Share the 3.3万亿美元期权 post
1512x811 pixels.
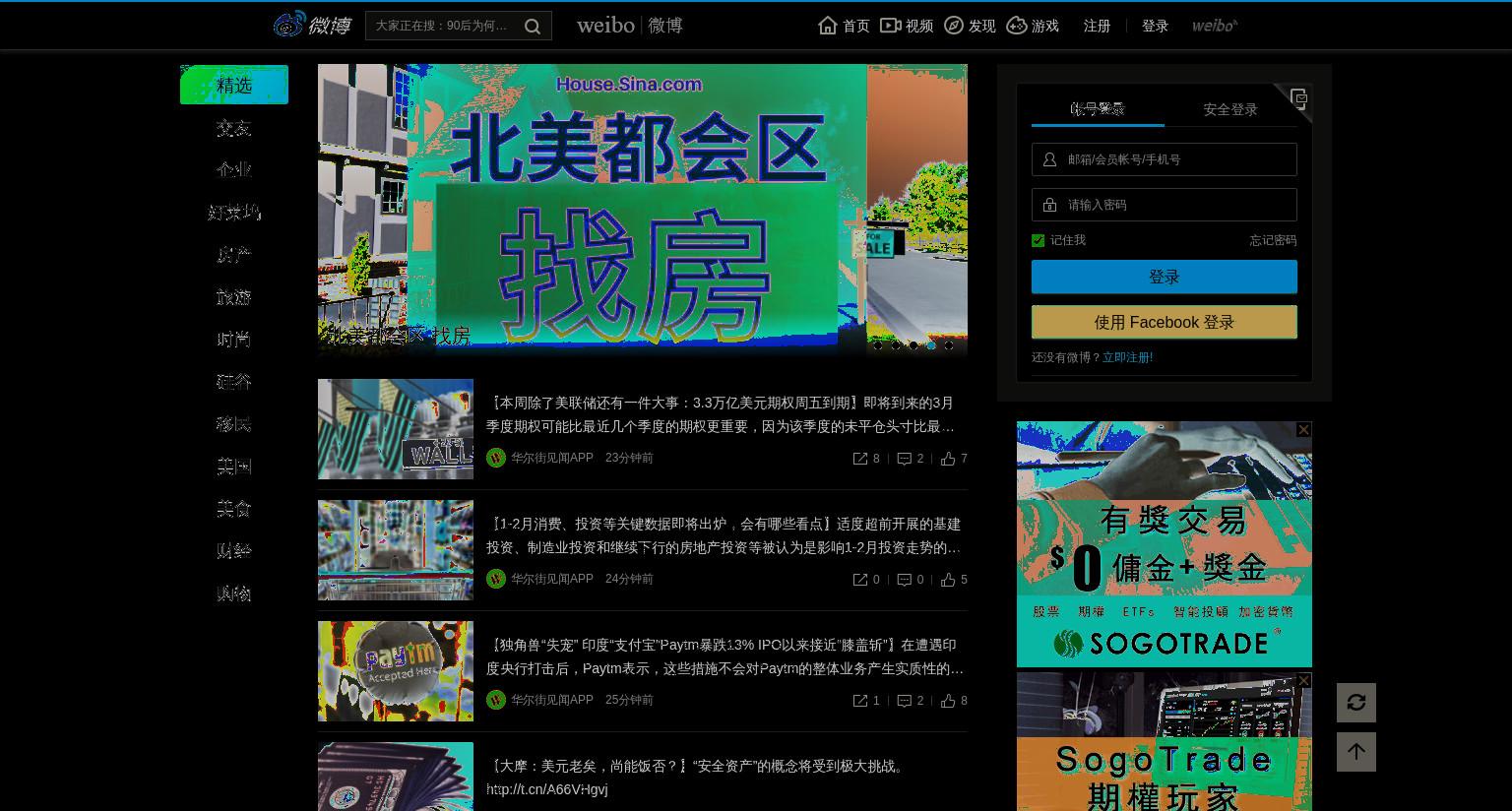[x=860, y=459]
